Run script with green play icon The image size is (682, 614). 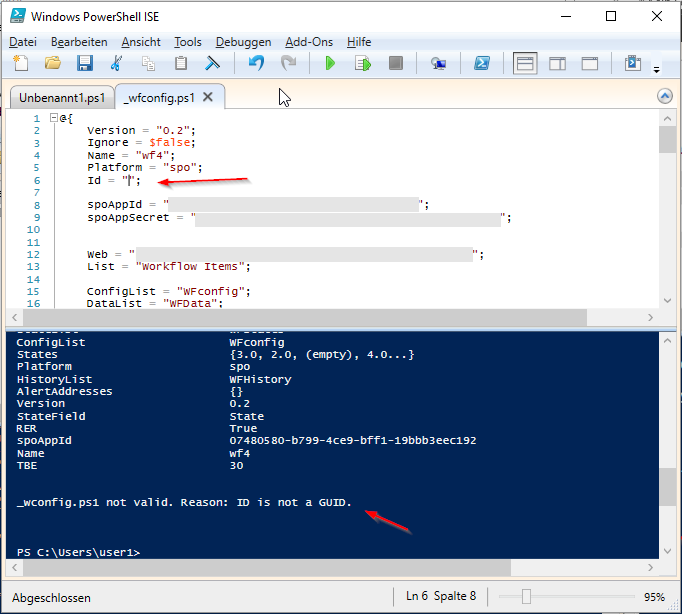click(330, 63)
